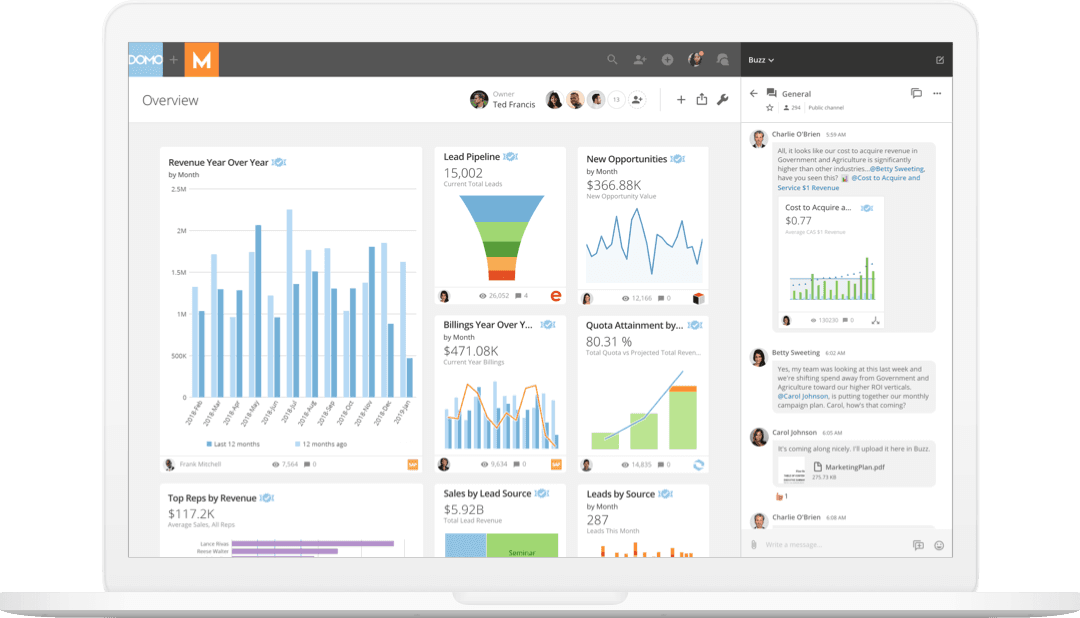
Task: Go back using arrow beside General
Action: point(754,94)
